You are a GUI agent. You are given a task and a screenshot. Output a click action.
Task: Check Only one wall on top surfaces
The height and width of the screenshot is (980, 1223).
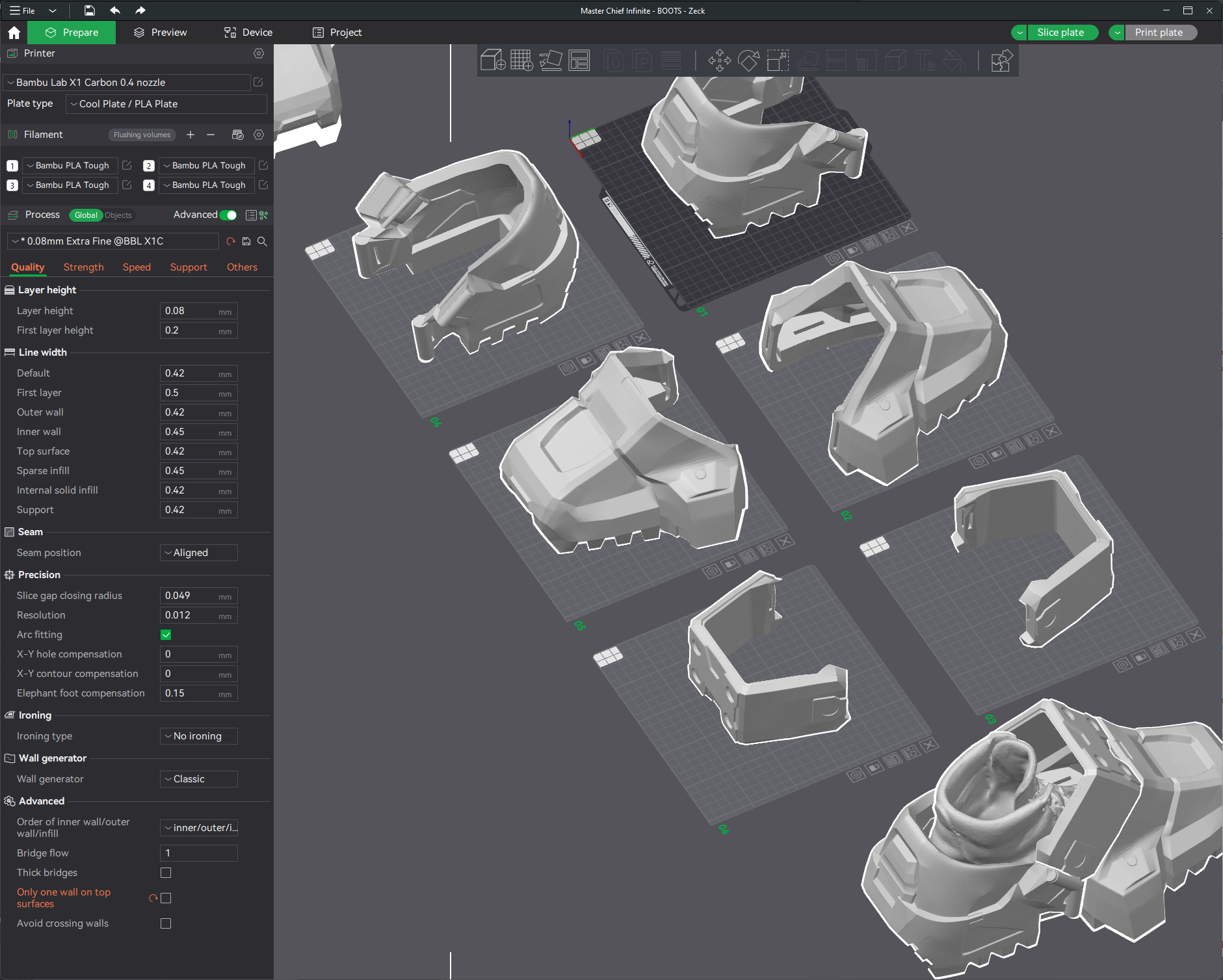[x=166, y=898]
